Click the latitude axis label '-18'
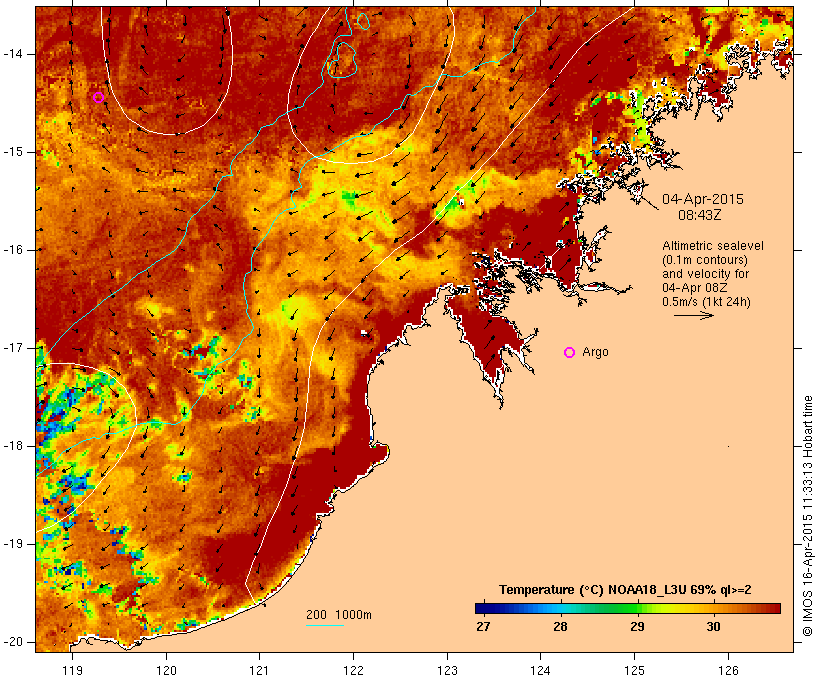Image resolution: width=820 pixels, height=680 pixels. 12,446
